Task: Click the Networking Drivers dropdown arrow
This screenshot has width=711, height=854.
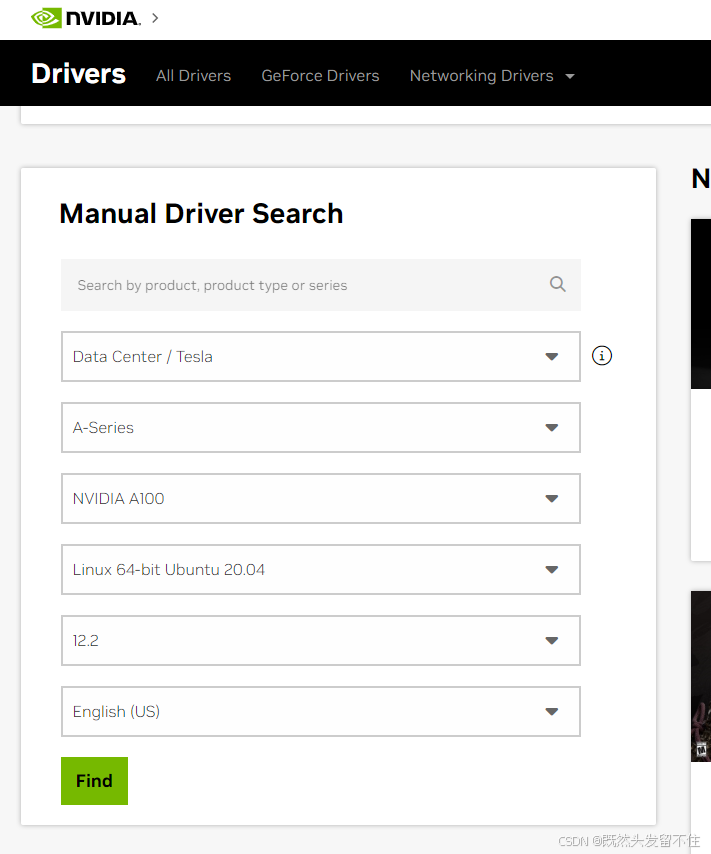Action: pos(570,76)
